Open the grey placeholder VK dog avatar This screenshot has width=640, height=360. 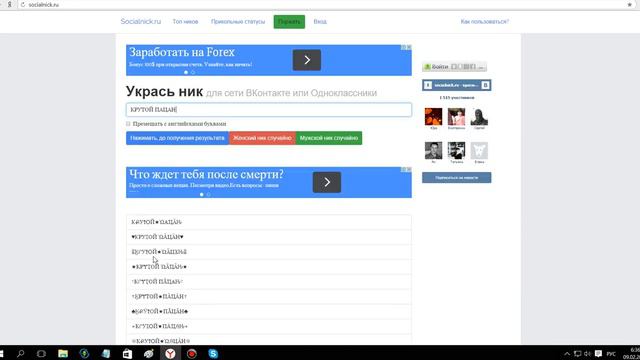(479, 151)
